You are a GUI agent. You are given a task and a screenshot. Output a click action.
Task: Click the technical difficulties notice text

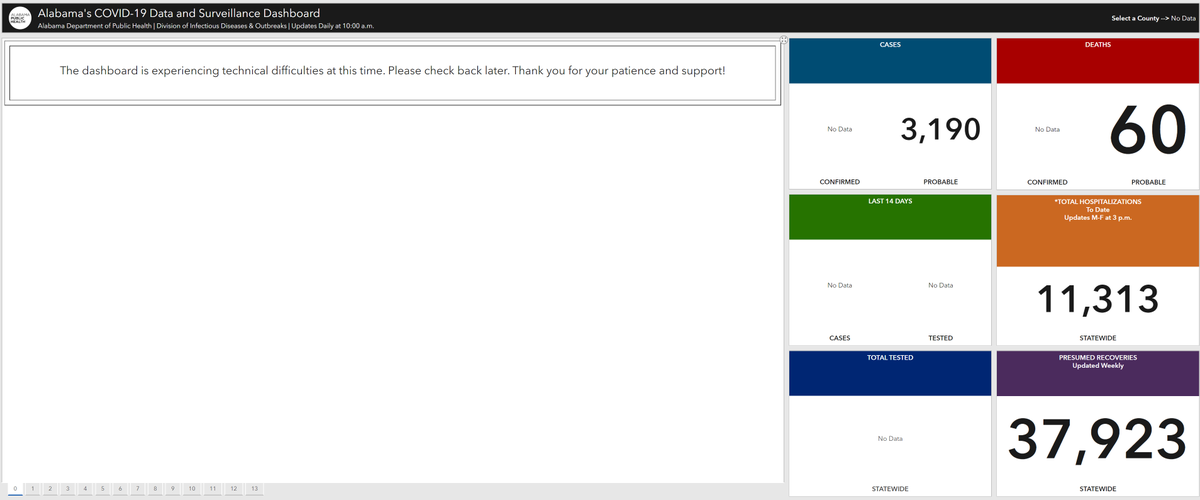click(392, 72)
